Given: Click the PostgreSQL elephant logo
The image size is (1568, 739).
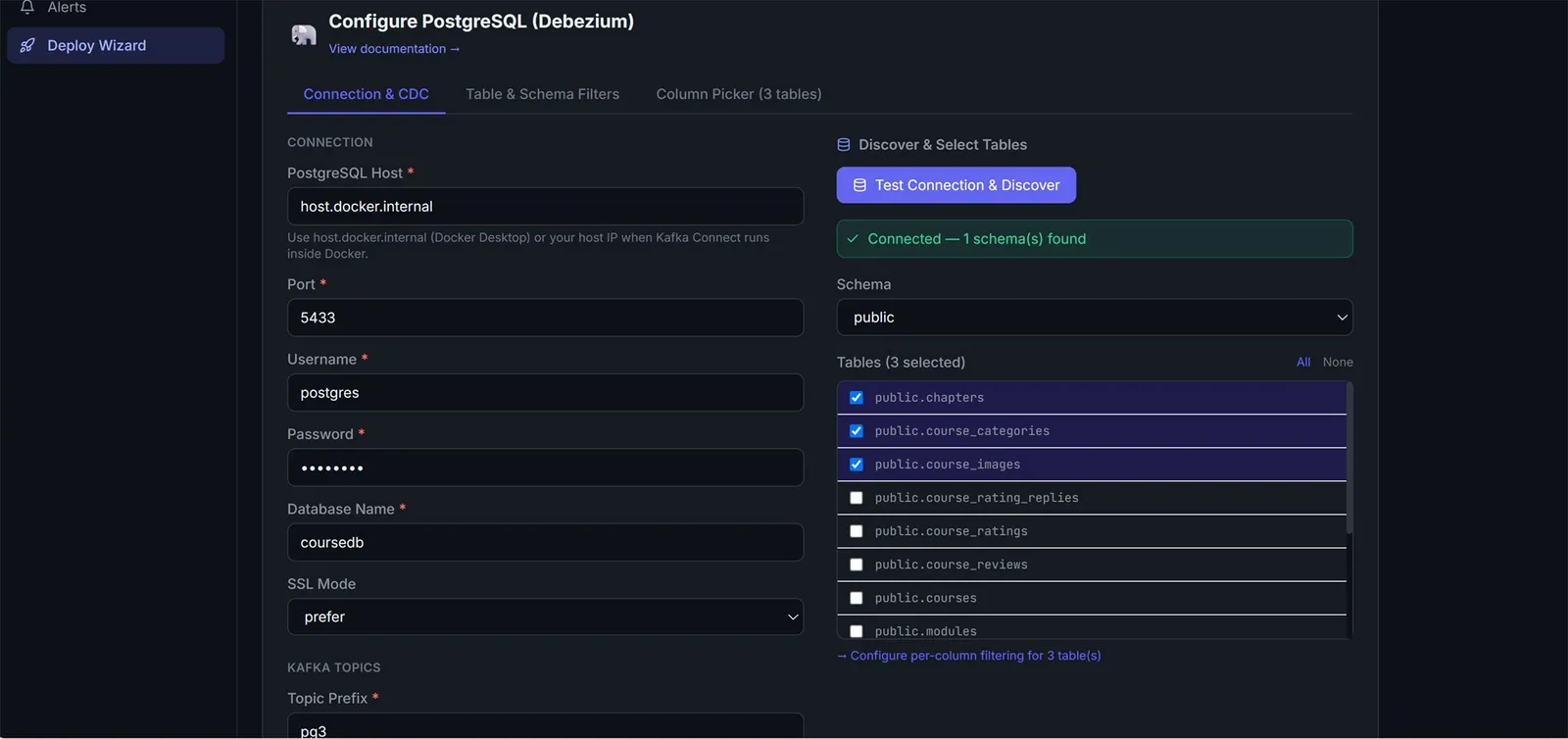Looking at the screenshot, I should (304, 34).
